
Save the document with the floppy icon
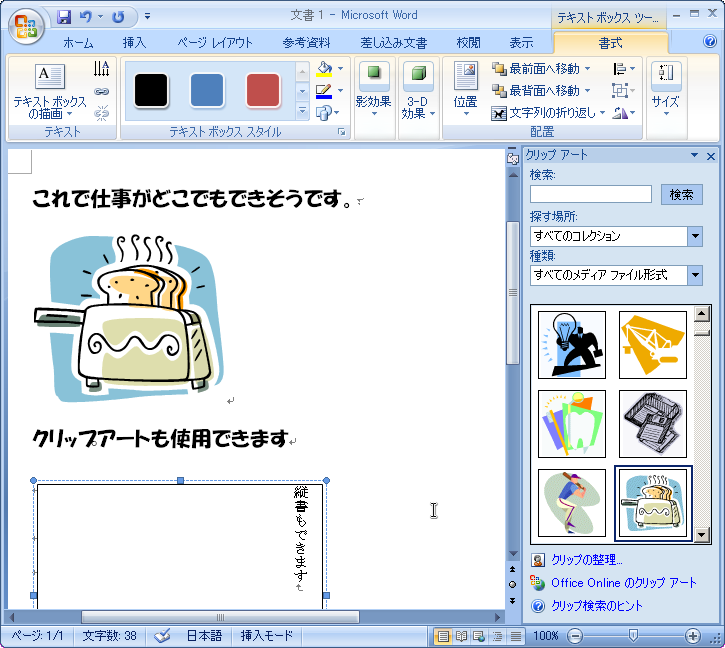point(64,17)
